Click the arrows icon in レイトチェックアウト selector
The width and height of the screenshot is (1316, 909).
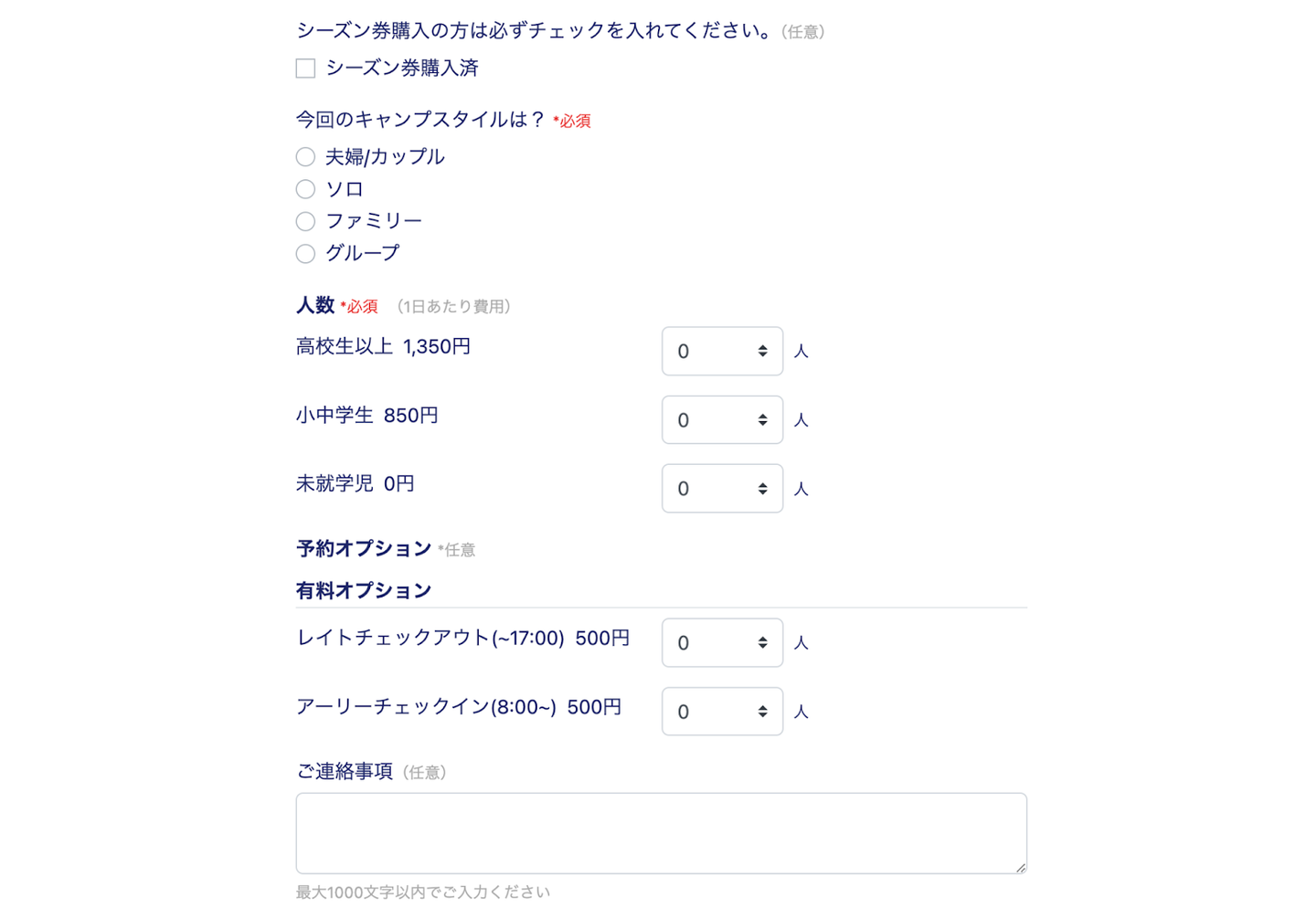point(762,643)
